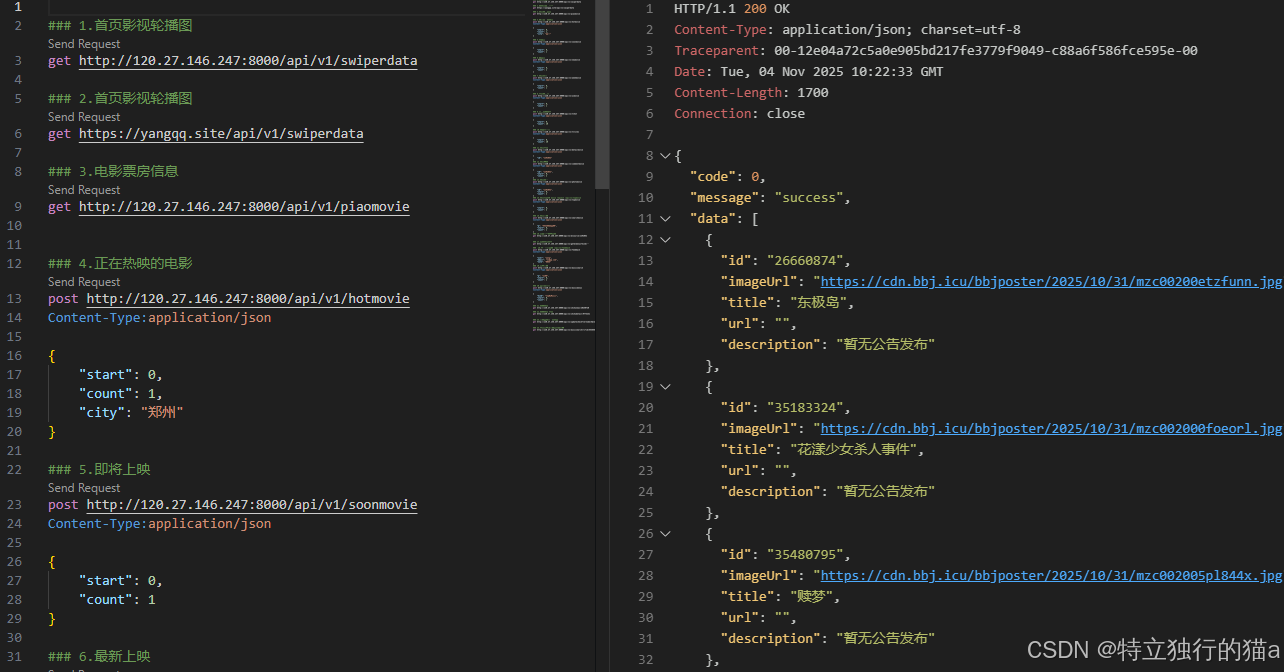Click the "code": 0 line
The image size is (1284, 672).
pos(727,177)
